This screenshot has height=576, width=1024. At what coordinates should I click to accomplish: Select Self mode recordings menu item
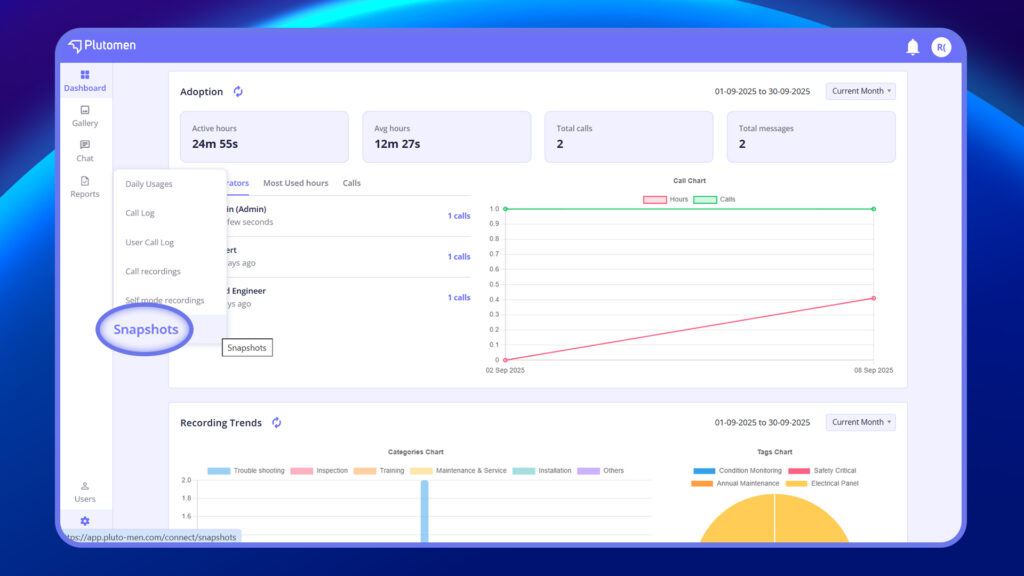coord(165,300)
